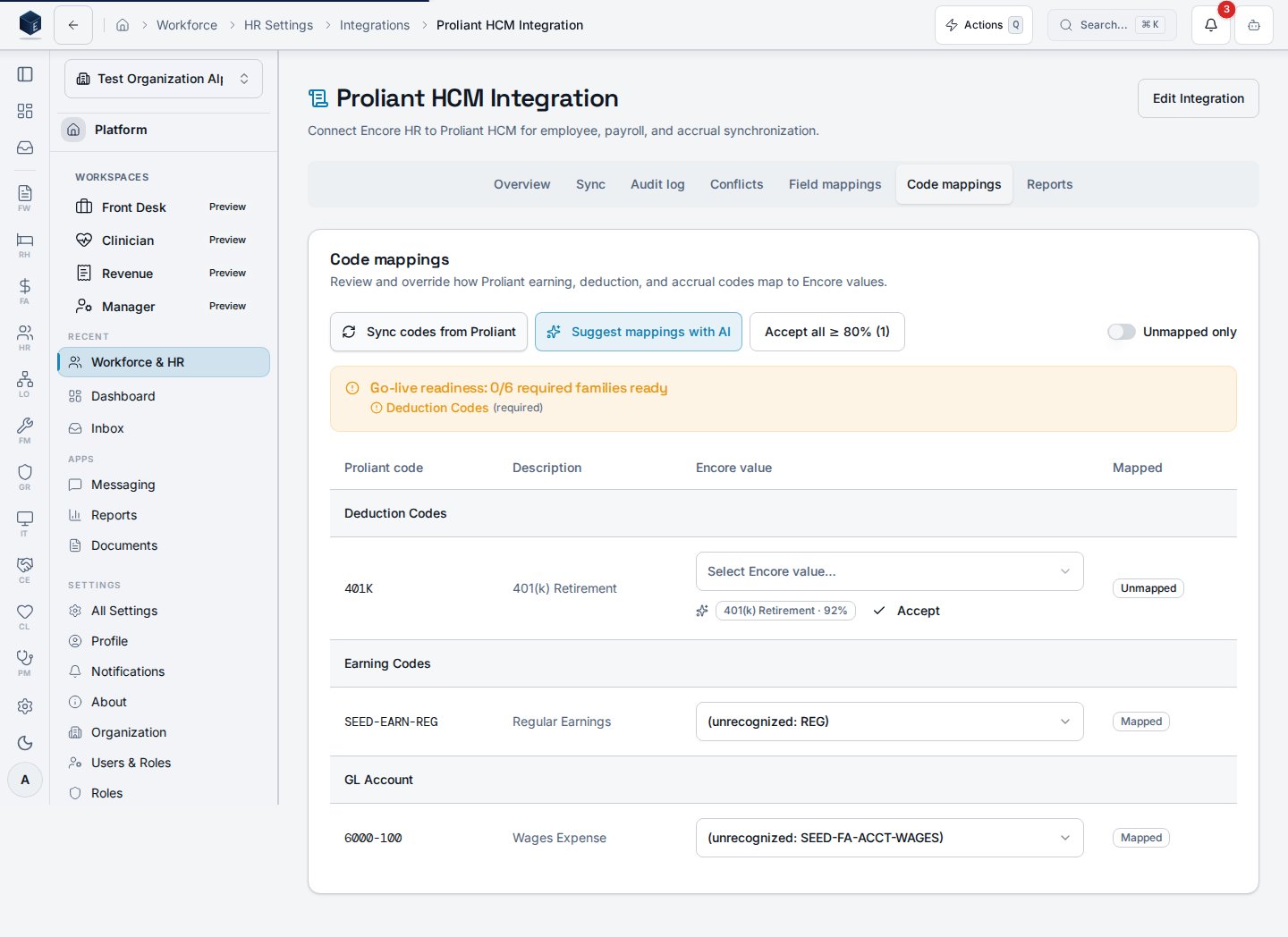Click 401(k) Retirement · 92% suggestion chip
Image resolution: width=1288 pixels, height=937 pixels.
click(785, 611)
